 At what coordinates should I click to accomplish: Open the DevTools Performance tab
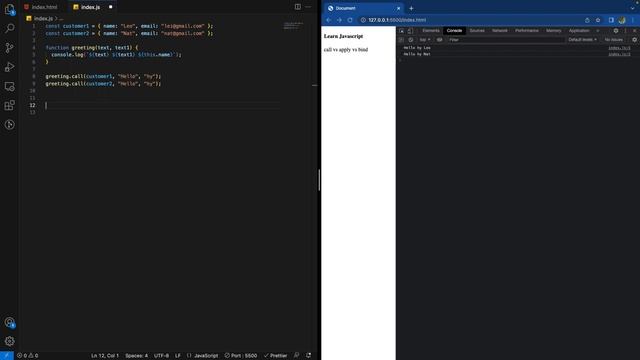pos(527,31)
